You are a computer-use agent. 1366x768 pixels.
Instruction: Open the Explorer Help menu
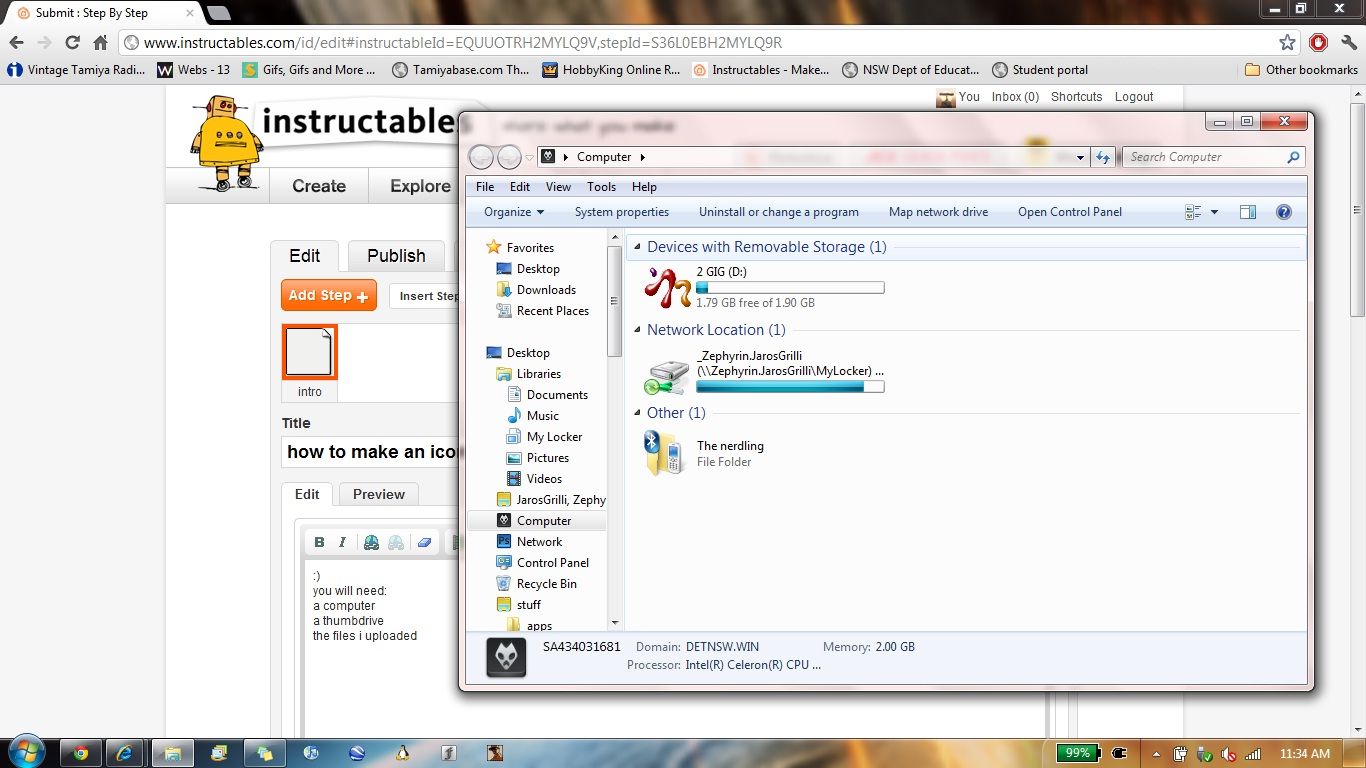(644, 187)
